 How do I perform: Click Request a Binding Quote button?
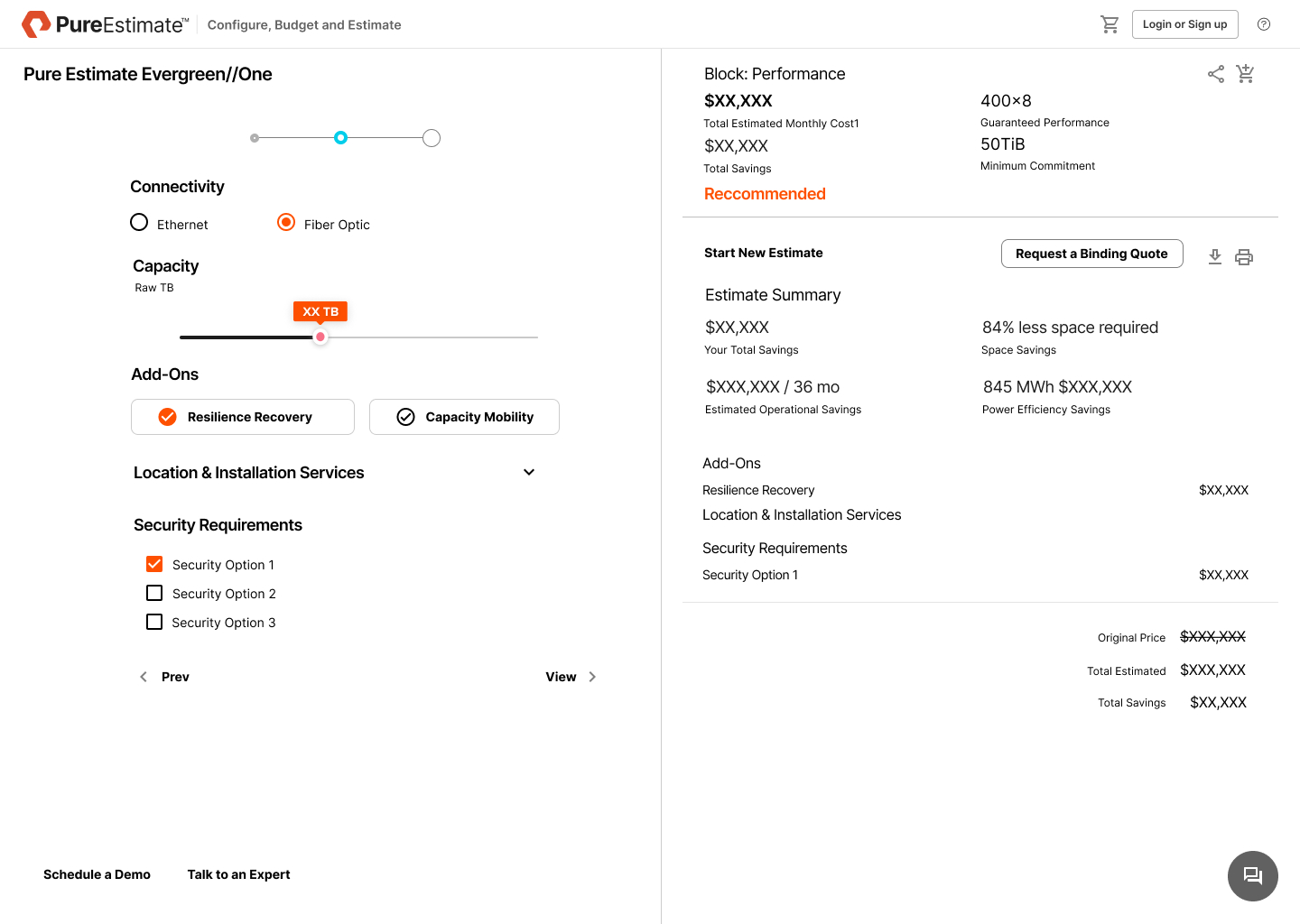pos(1091,254)
